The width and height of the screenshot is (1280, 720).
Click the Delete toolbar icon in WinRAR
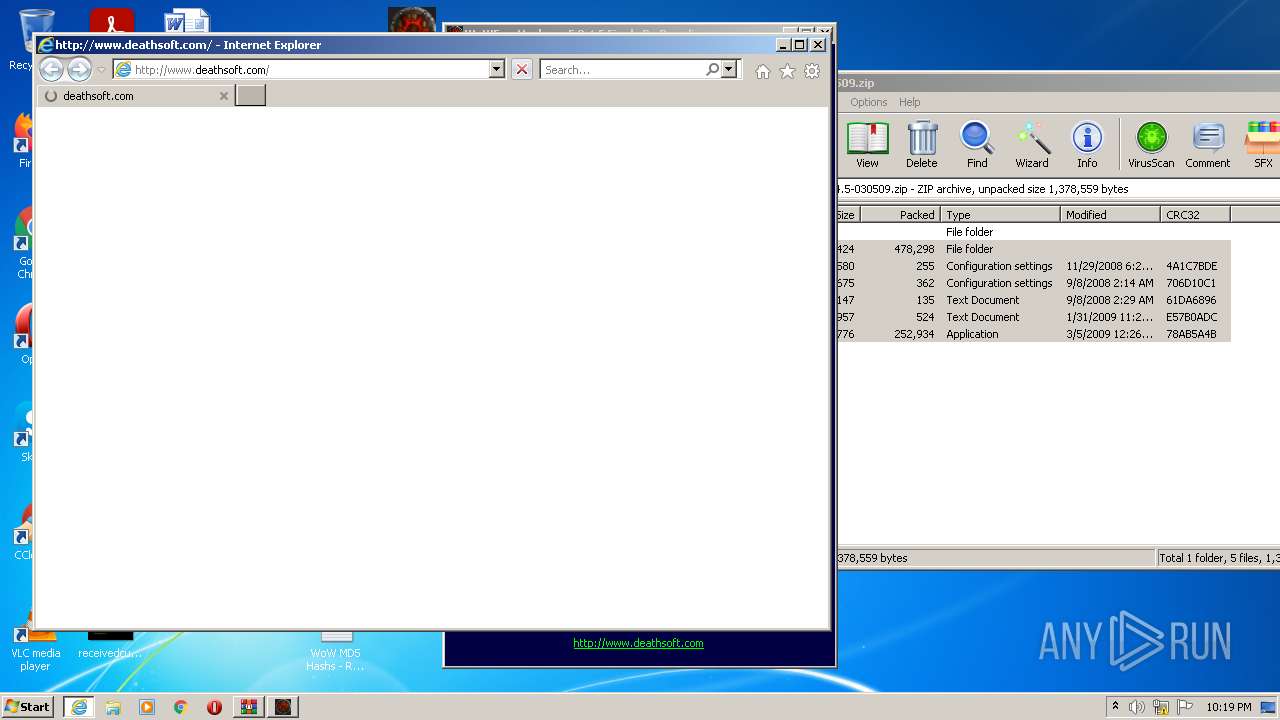[922, 145]
